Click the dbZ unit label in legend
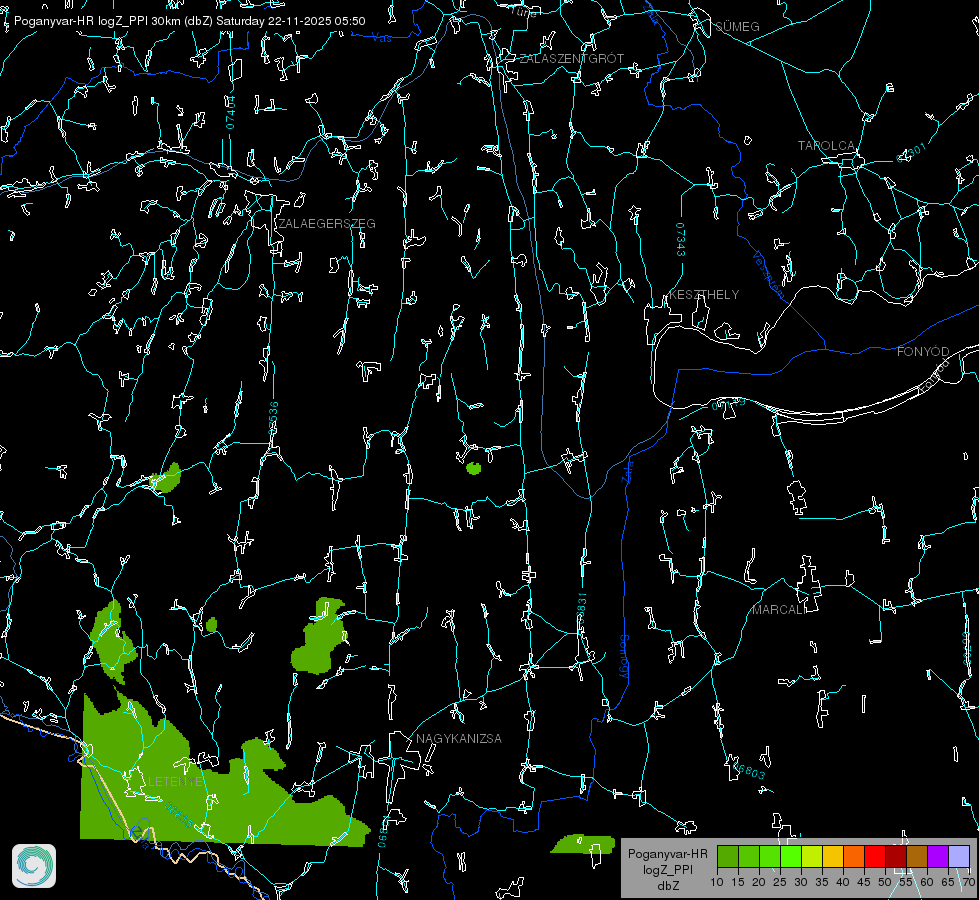 click(x=667, y=886)
